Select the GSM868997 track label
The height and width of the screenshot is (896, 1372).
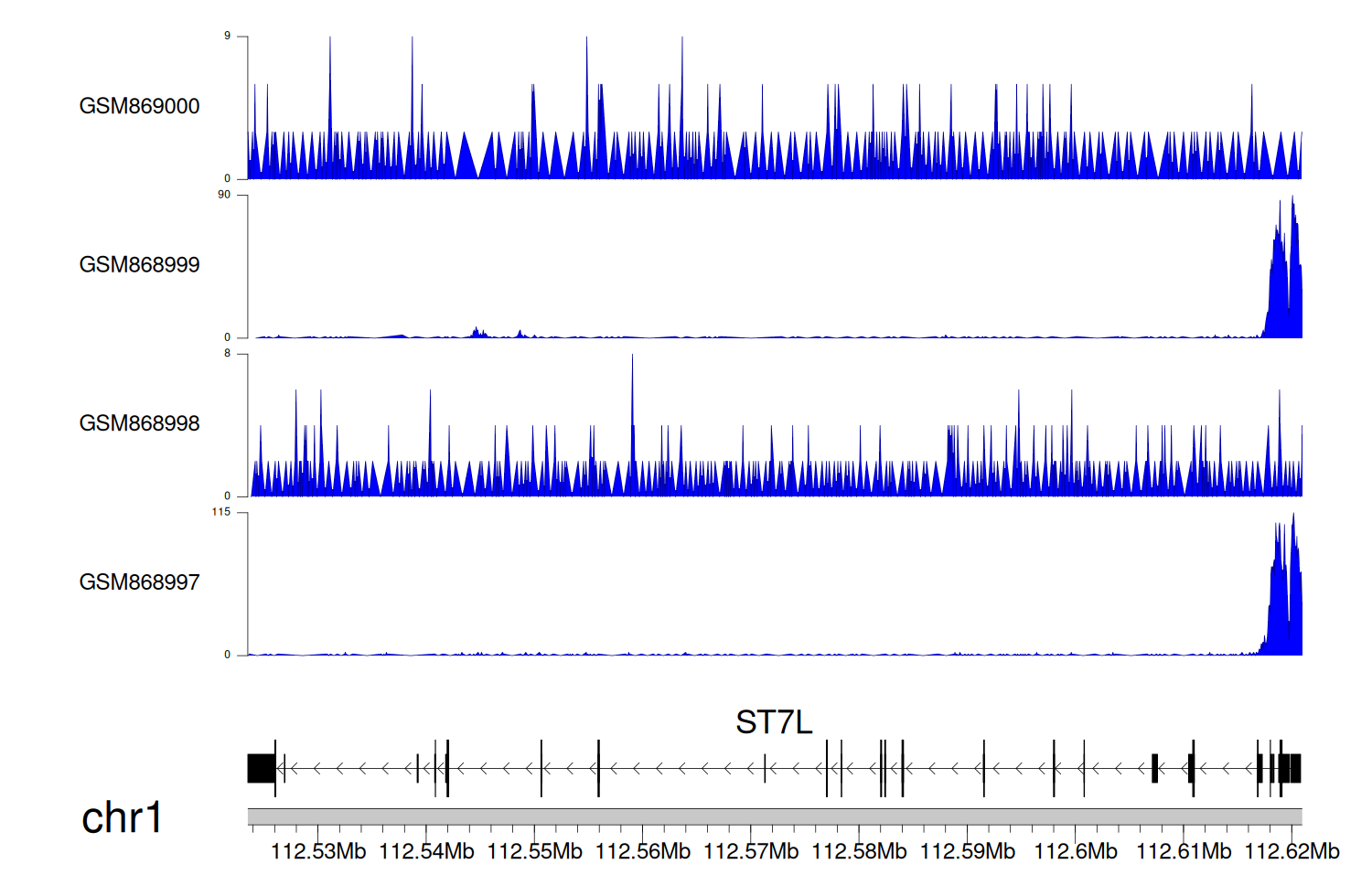[139, 582]
